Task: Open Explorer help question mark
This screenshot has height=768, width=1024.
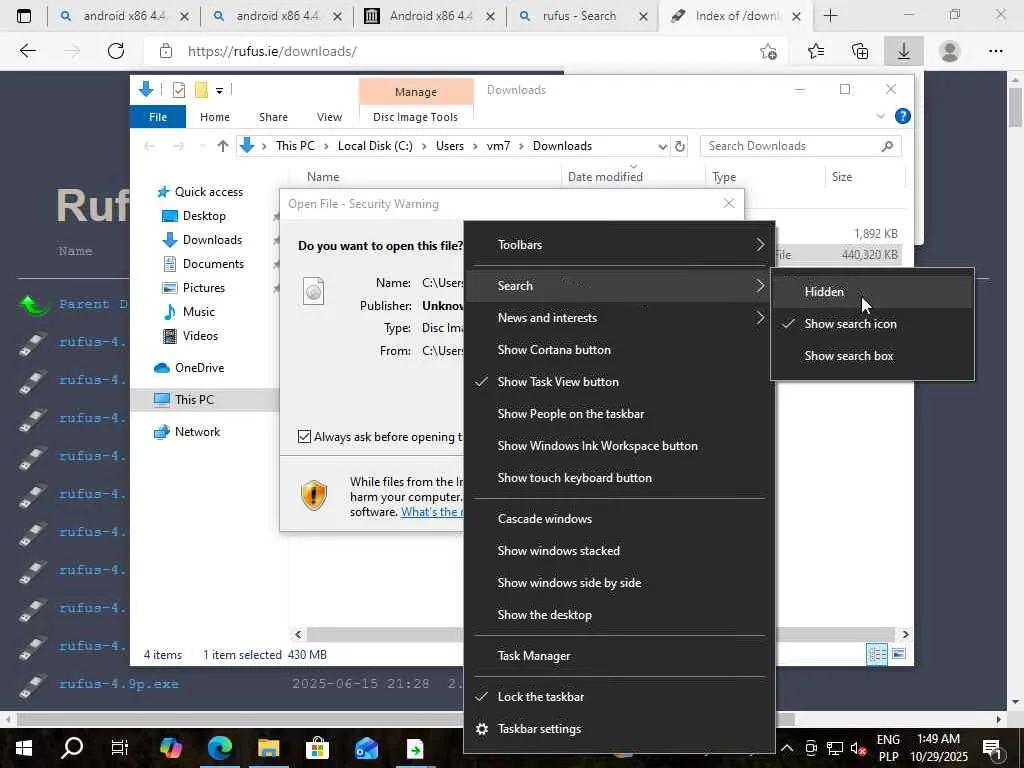Action: coord(903,116)
